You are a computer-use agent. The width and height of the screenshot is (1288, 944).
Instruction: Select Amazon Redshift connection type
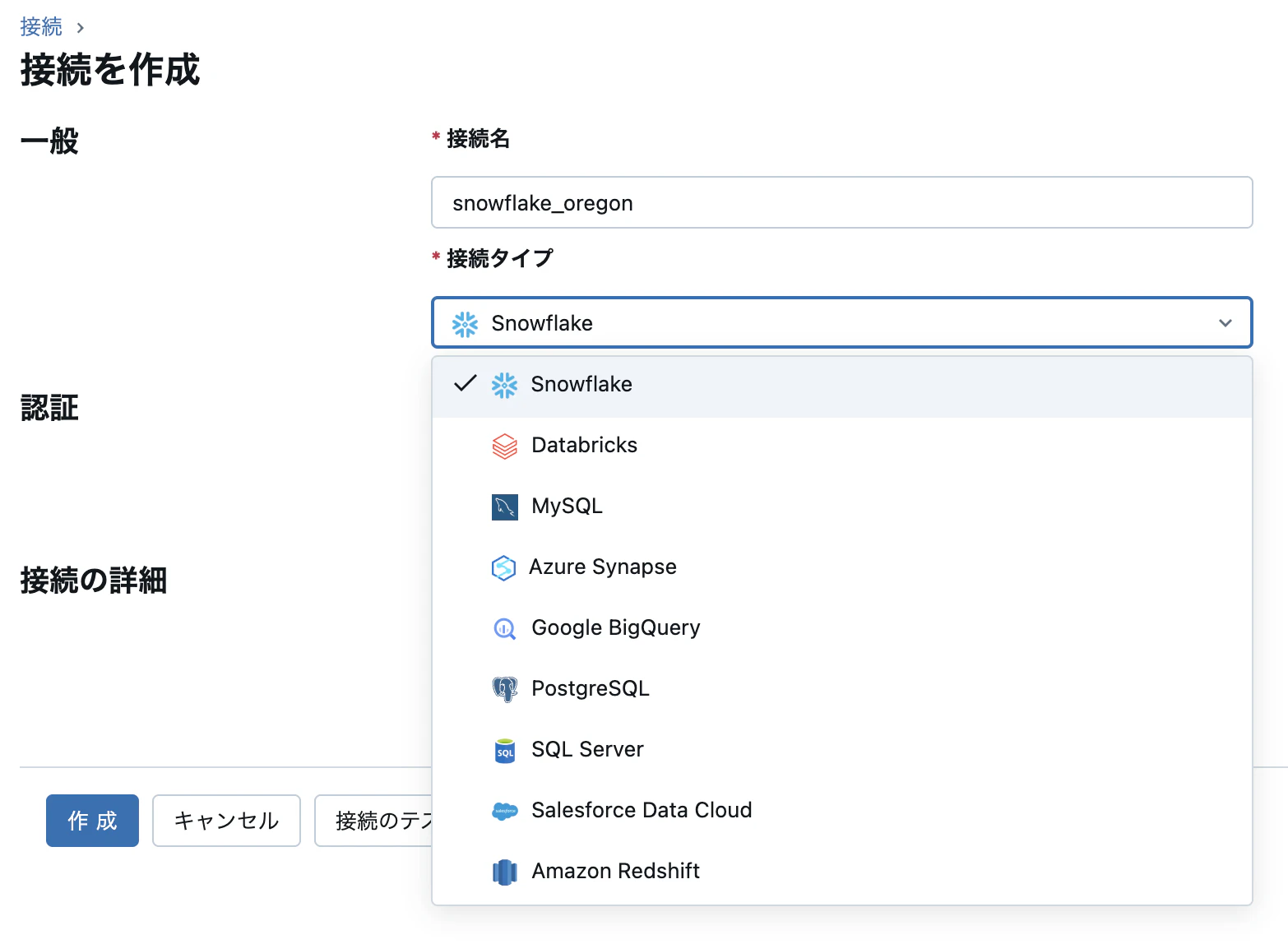[841, 872]
